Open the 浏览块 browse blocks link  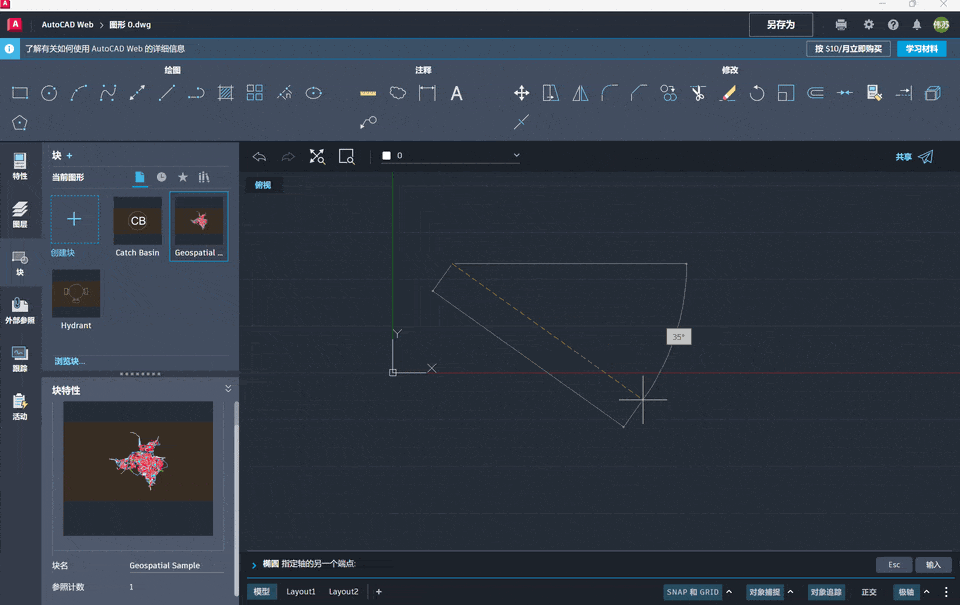[70, 361]
